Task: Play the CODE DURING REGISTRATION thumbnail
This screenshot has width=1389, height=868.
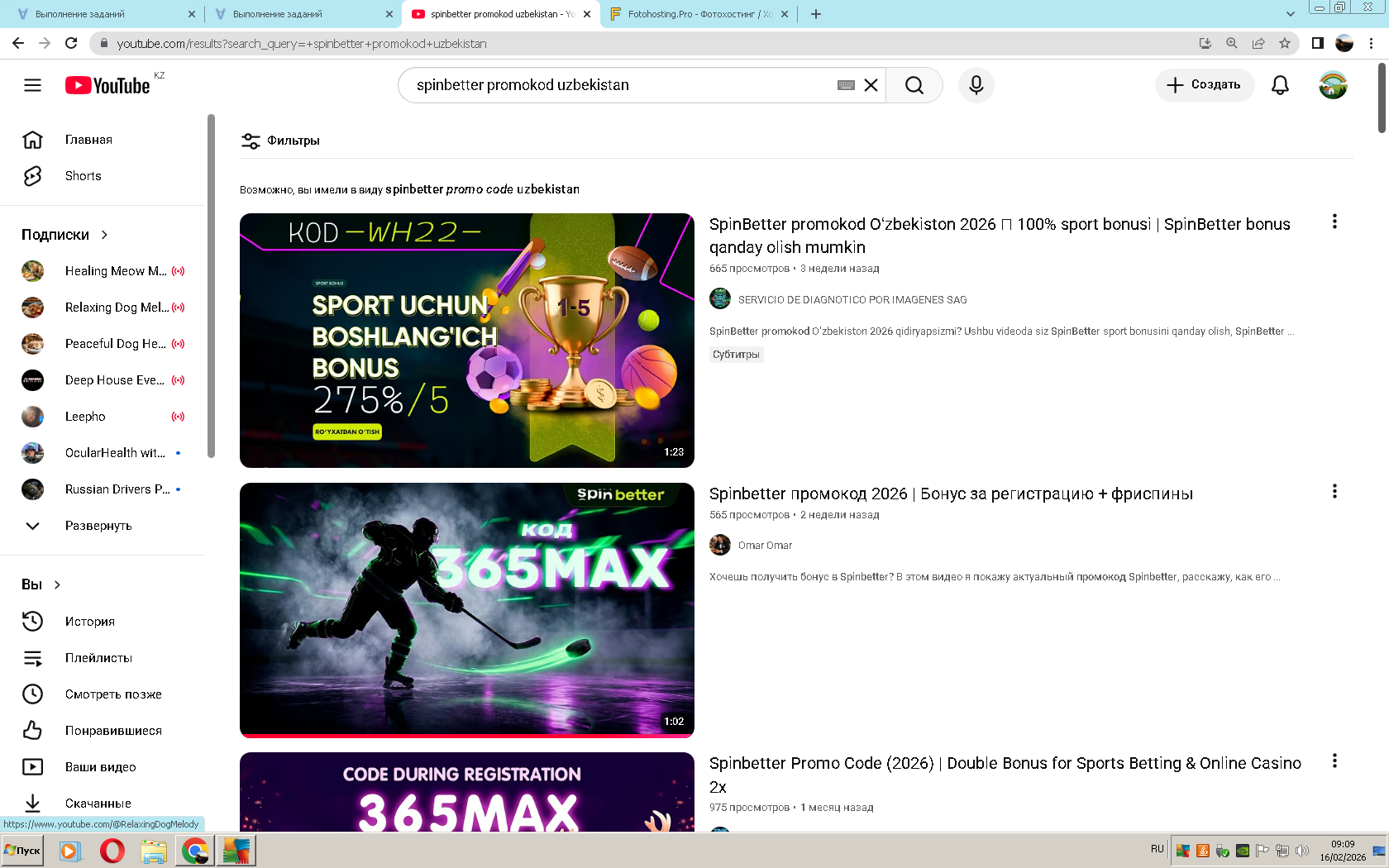Action: point(467,792)
